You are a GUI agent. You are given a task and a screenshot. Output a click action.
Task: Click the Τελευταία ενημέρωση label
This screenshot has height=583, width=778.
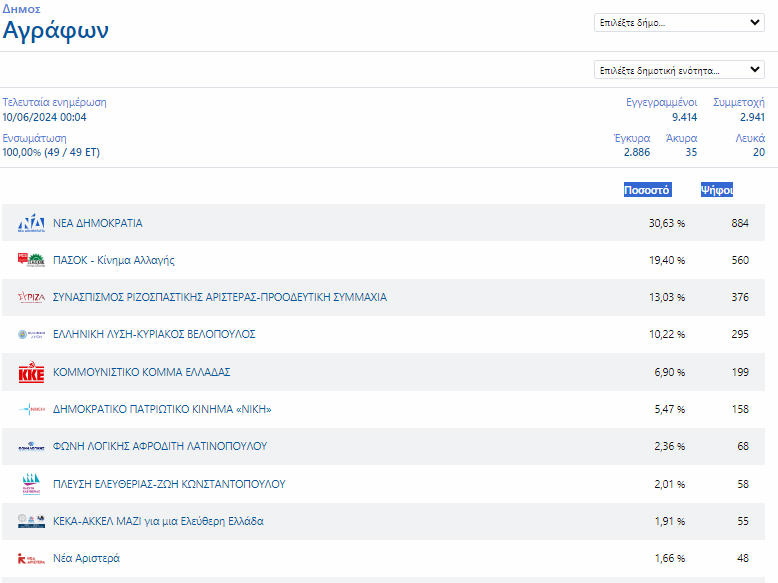tap(54, 102)
